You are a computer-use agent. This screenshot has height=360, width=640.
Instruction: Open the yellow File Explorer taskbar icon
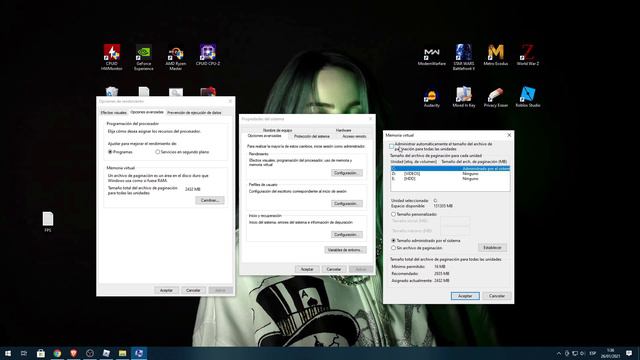(x=122, y=353)
